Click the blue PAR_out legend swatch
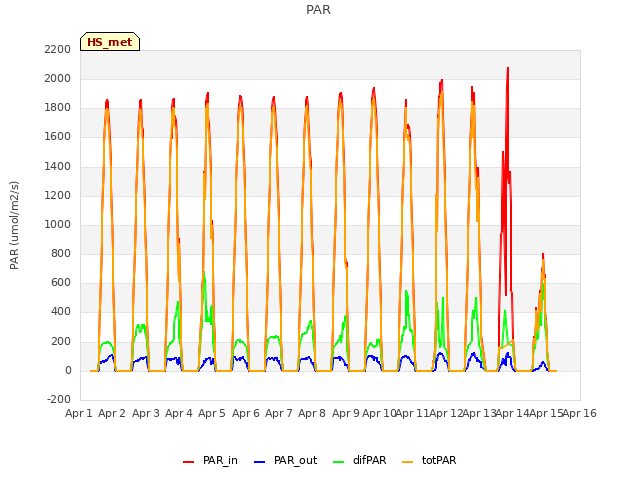The height and width of the screenshot is (480, 640). point(259,461)
